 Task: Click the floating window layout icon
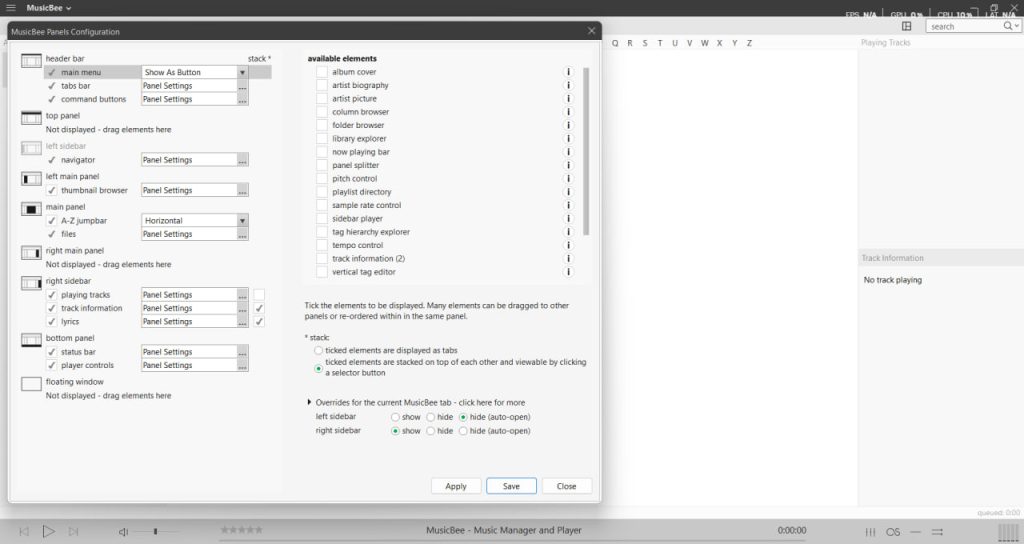click(31, 384)
